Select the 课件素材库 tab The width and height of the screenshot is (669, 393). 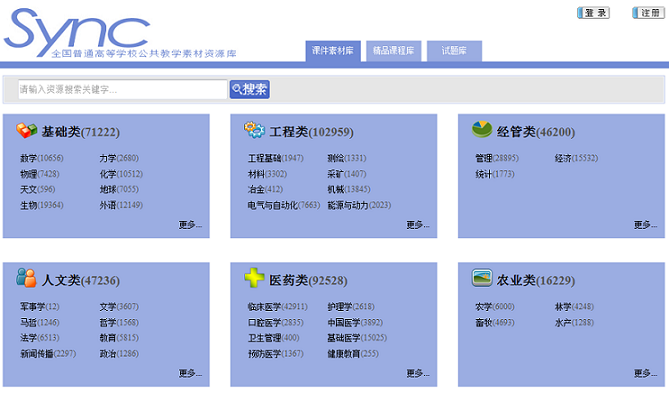point(333,51)
